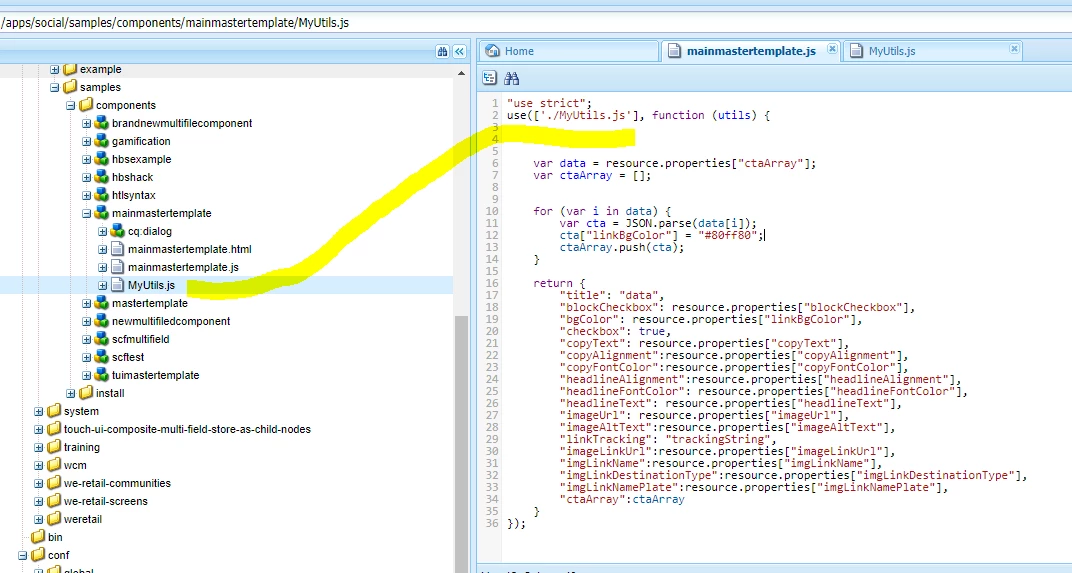
Task: Collapse the tree panel with double-arrow icon
Action: pos(459,51)
